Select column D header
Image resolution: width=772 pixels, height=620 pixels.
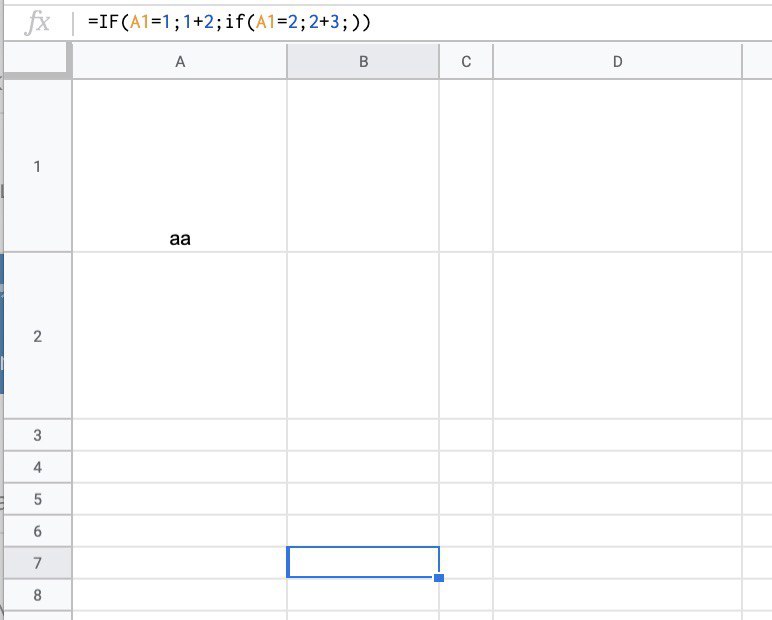point(617,62)
